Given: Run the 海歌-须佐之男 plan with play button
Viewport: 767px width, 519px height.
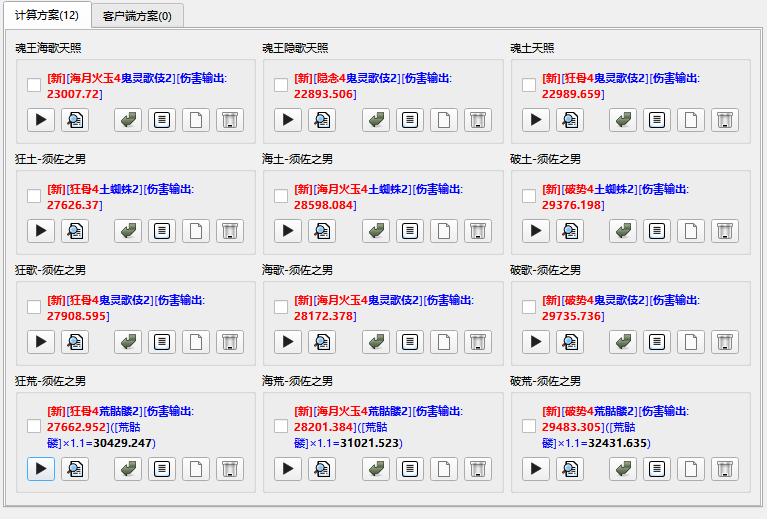Looking at the screenshot, I should click(x=288, y=342).
